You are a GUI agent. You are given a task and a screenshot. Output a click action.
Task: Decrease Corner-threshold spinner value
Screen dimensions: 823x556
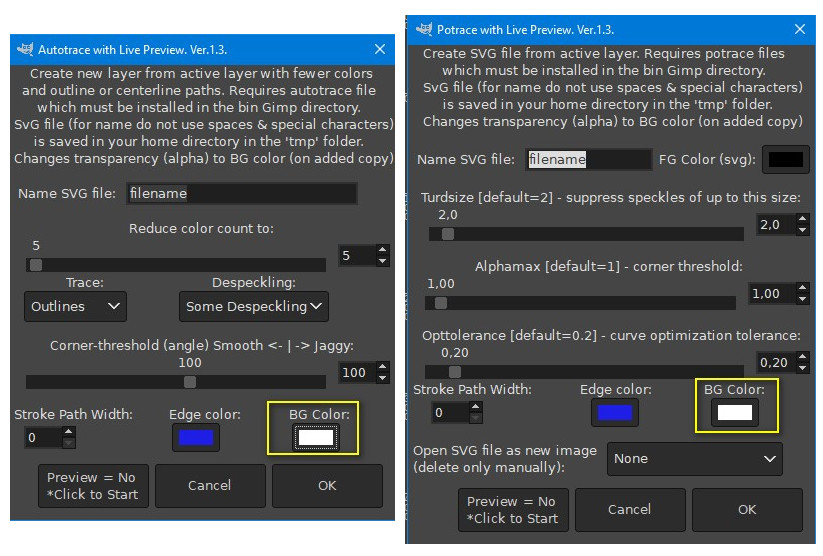pos(383,378)
